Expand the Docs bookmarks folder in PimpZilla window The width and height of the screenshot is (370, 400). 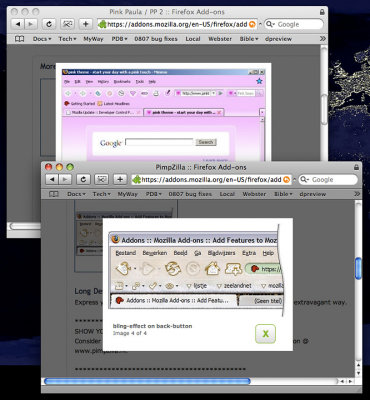click(x=76, y=194)
